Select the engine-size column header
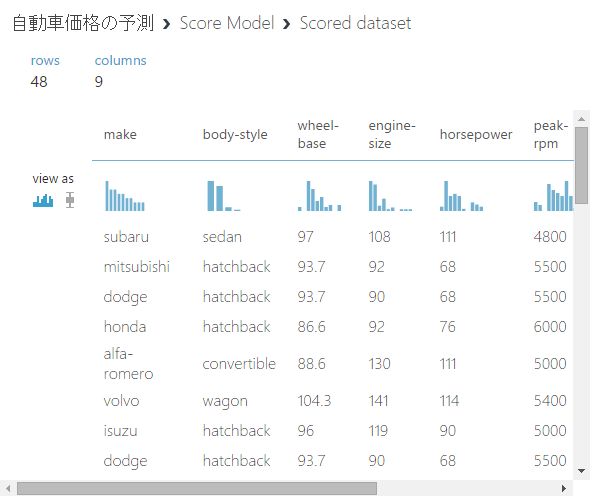Screen dimensions: 599x496 (392, 135)
